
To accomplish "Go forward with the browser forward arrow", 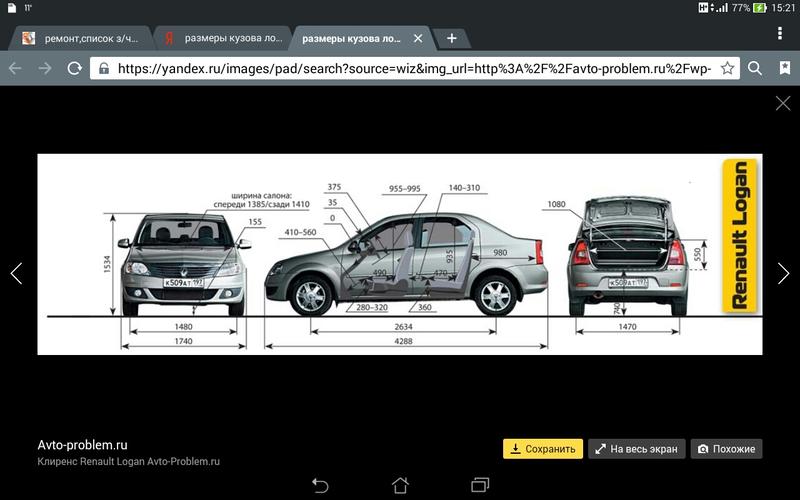I will [45, 68].
